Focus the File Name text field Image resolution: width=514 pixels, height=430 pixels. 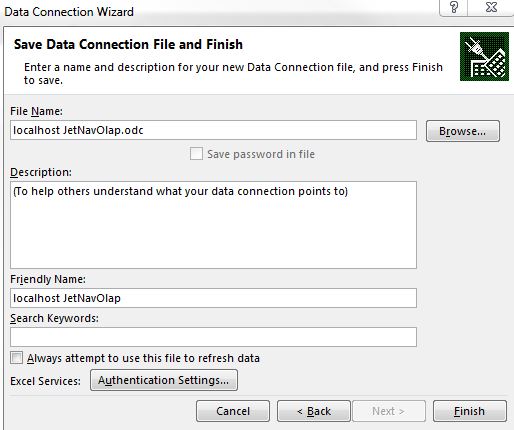pos(213,130)
